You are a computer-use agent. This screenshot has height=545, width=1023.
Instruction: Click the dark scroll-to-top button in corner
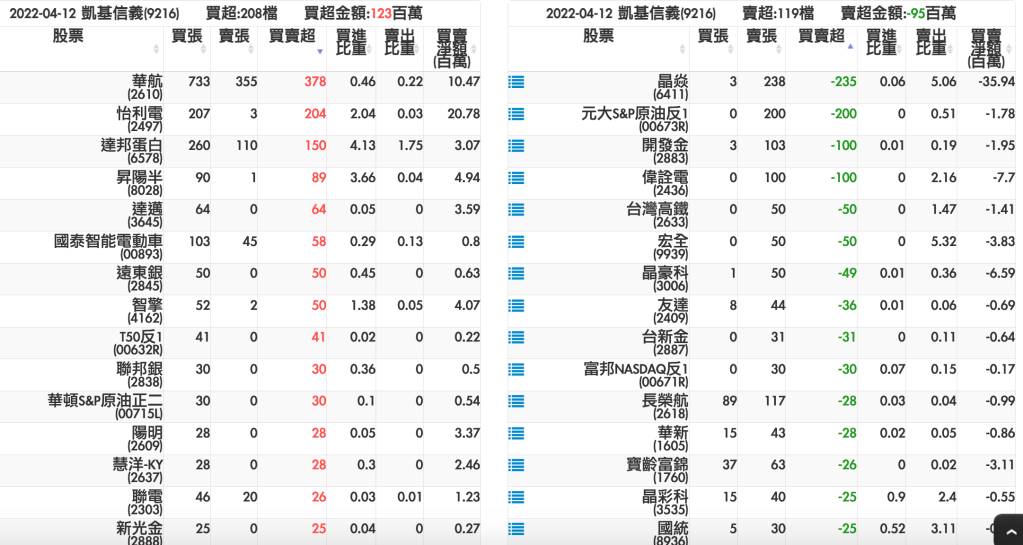click(x=1008, y=528)
